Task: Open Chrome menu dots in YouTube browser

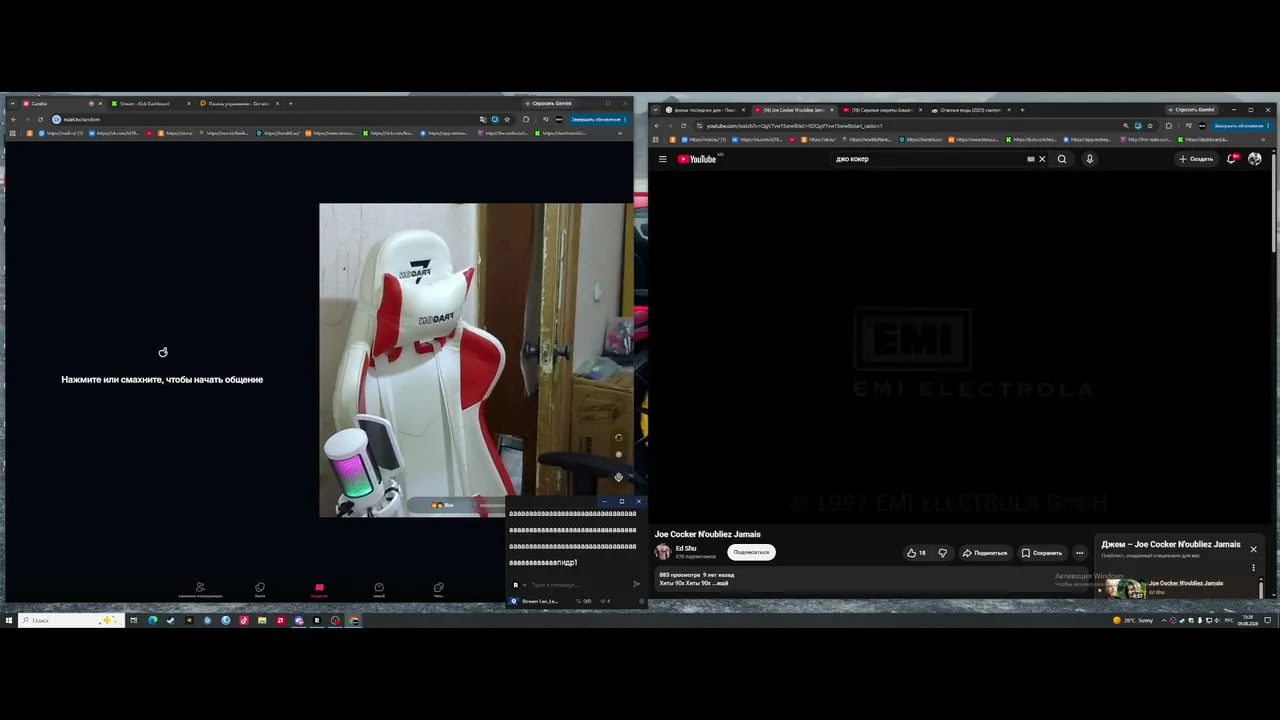Action: (1270, 126)
